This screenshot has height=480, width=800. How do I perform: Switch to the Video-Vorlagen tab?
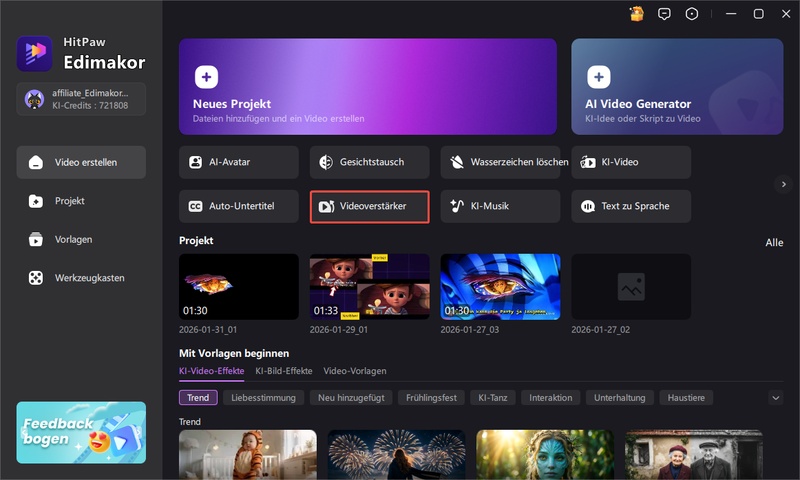[x=354, y=371]
